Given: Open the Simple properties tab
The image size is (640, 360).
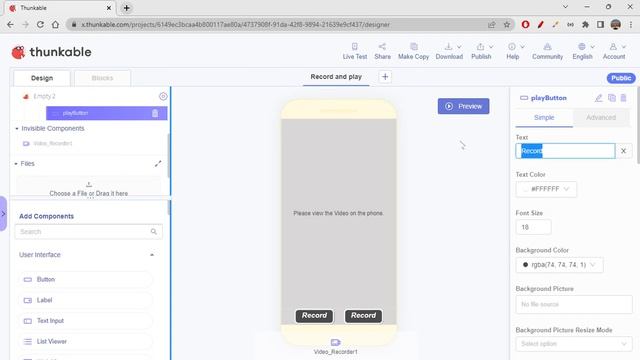Looking at the screenshot, I should tap(544, 118).
